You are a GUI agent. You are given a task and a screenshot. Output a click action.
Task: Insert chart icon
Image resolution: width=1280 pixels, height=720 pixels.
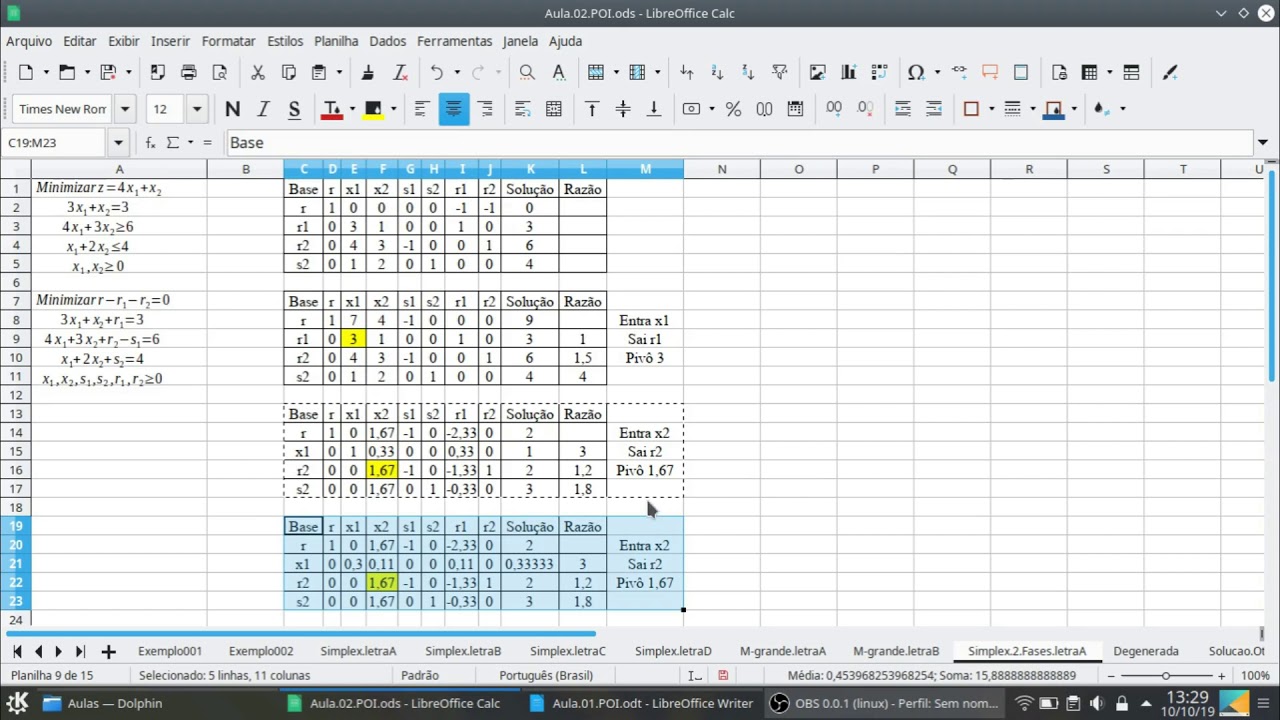(x=849, y=72)
